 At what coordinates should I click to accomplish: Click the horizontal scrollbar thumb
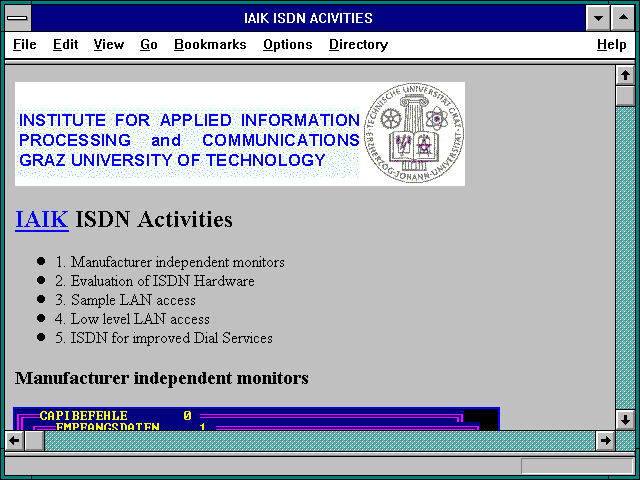35,441
